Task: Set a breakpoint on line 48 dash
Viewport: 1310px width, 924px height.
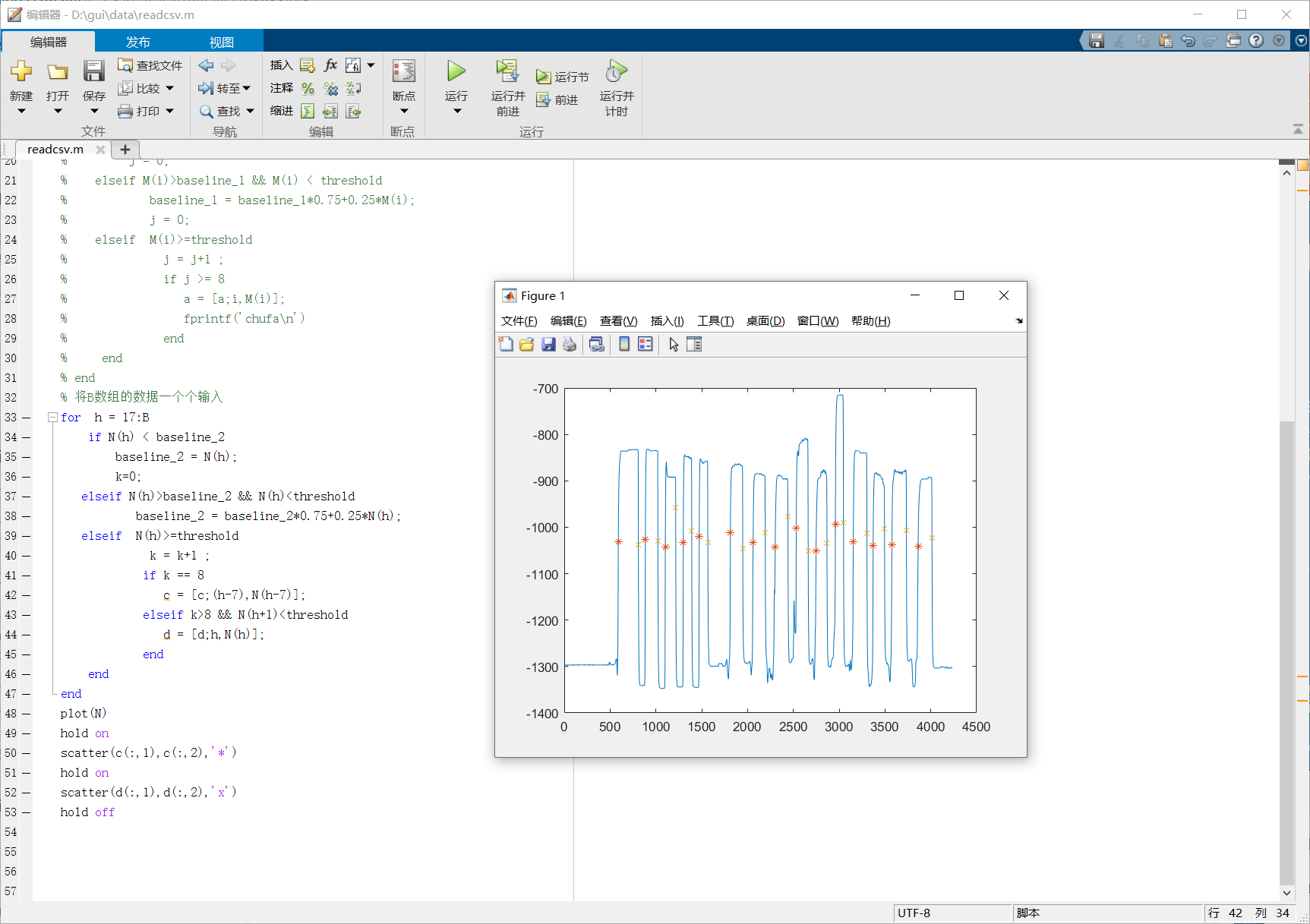Action: 26,714
